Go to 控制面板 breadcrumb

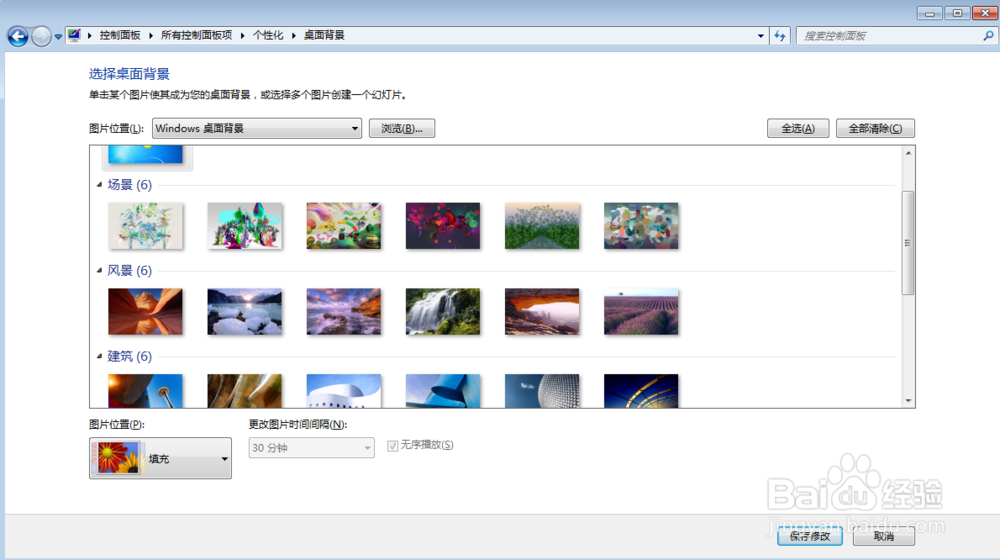pyautogui.click(x=120, y=35)
